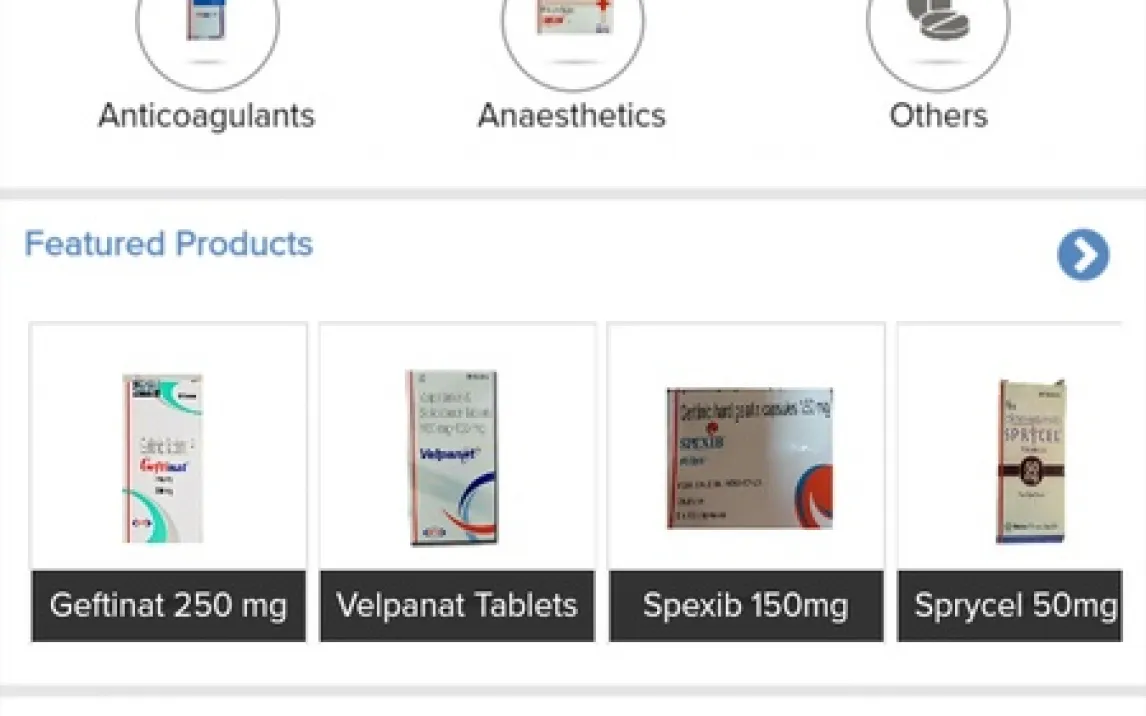Open the Others category label
The width and height of the screenshot is (1146, 716).
(x=938, y=116)
